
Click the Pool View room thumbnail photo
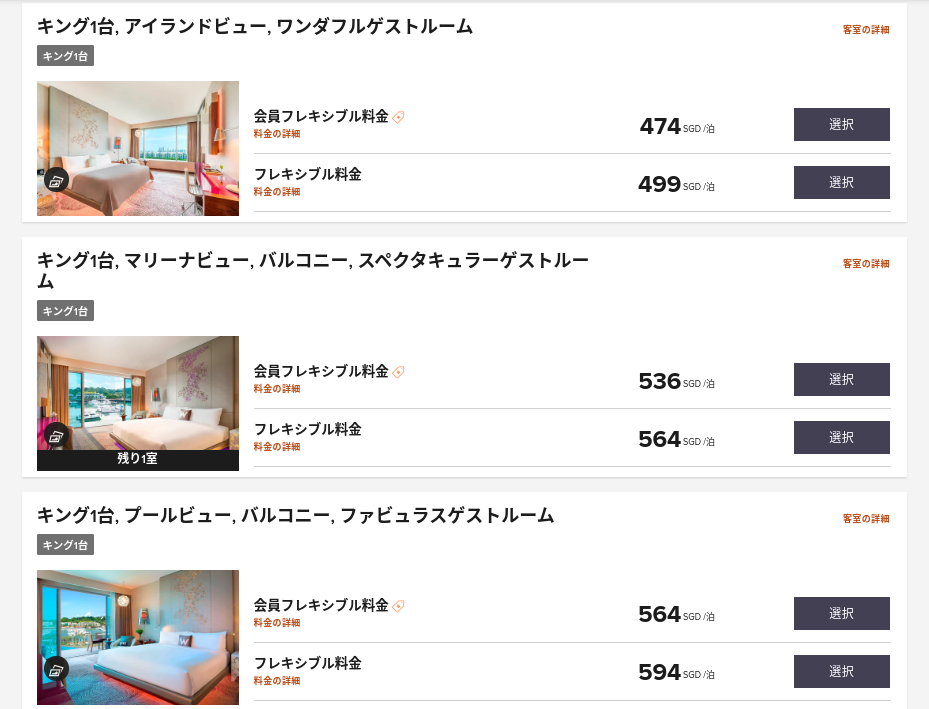138,637
